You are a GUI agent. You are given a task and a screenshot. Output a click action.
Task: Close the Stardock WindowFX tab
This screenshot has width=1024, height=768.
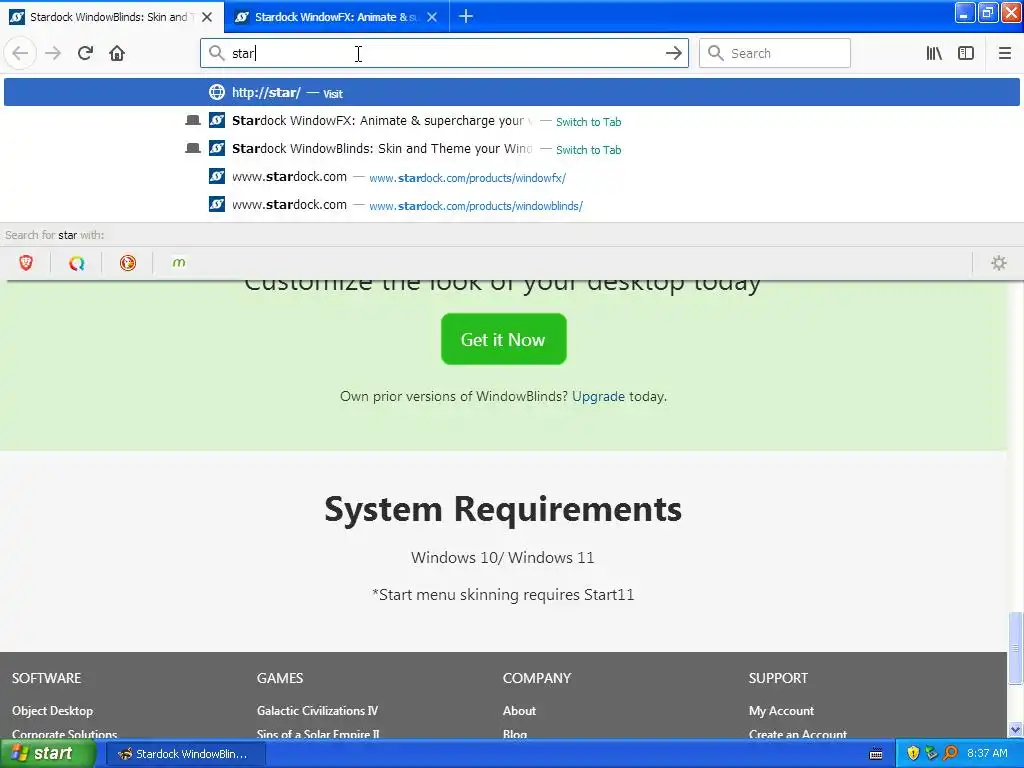click(x=432, y=17)
